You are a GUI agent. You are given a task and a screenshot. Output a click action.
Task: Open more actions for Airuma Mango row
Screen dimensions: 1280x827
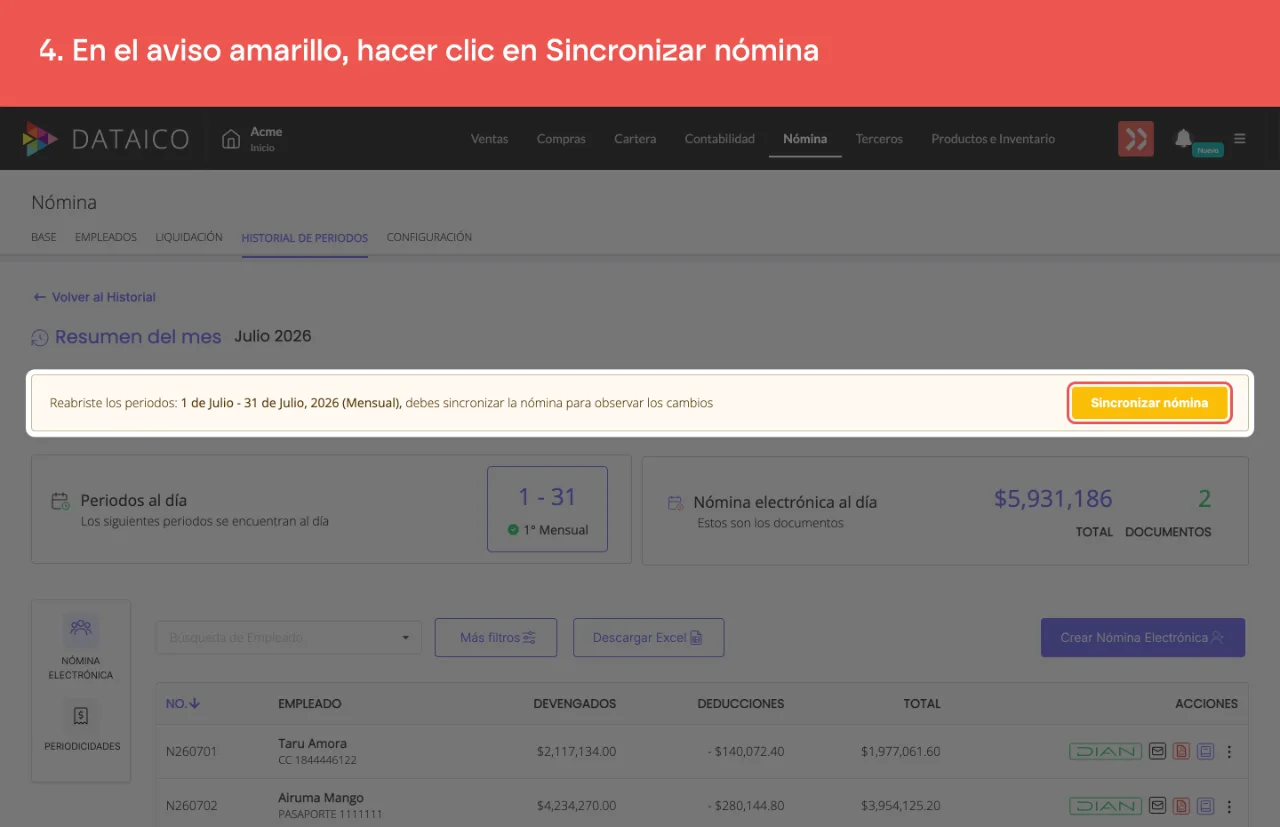(x=1230, y=805)
